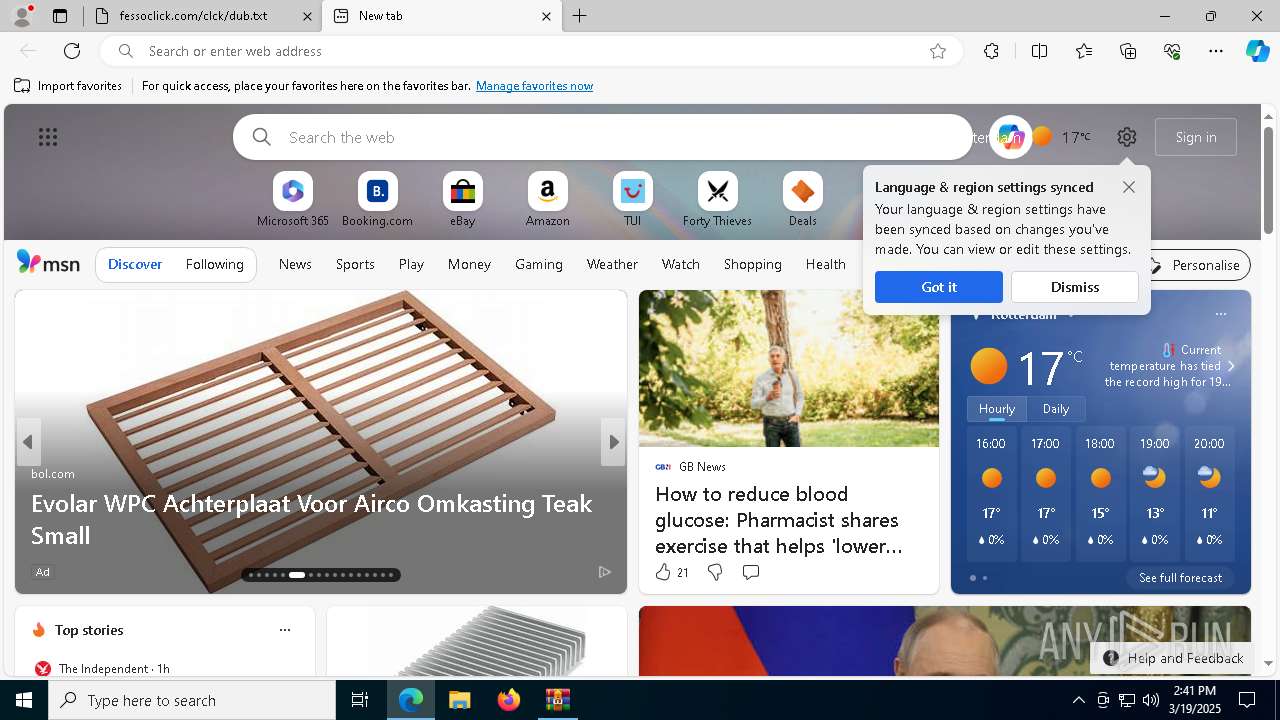Open Top stories more options
The height and width of the screenshot is (720, 1280).
coord(285,630)
